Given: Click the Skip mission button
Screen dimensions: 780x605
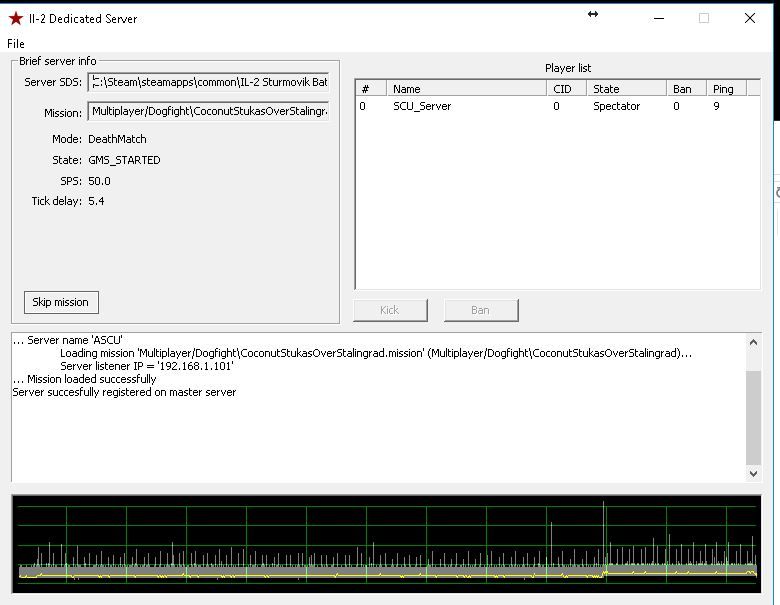Looking at the screenshot, I should point(61,302).
